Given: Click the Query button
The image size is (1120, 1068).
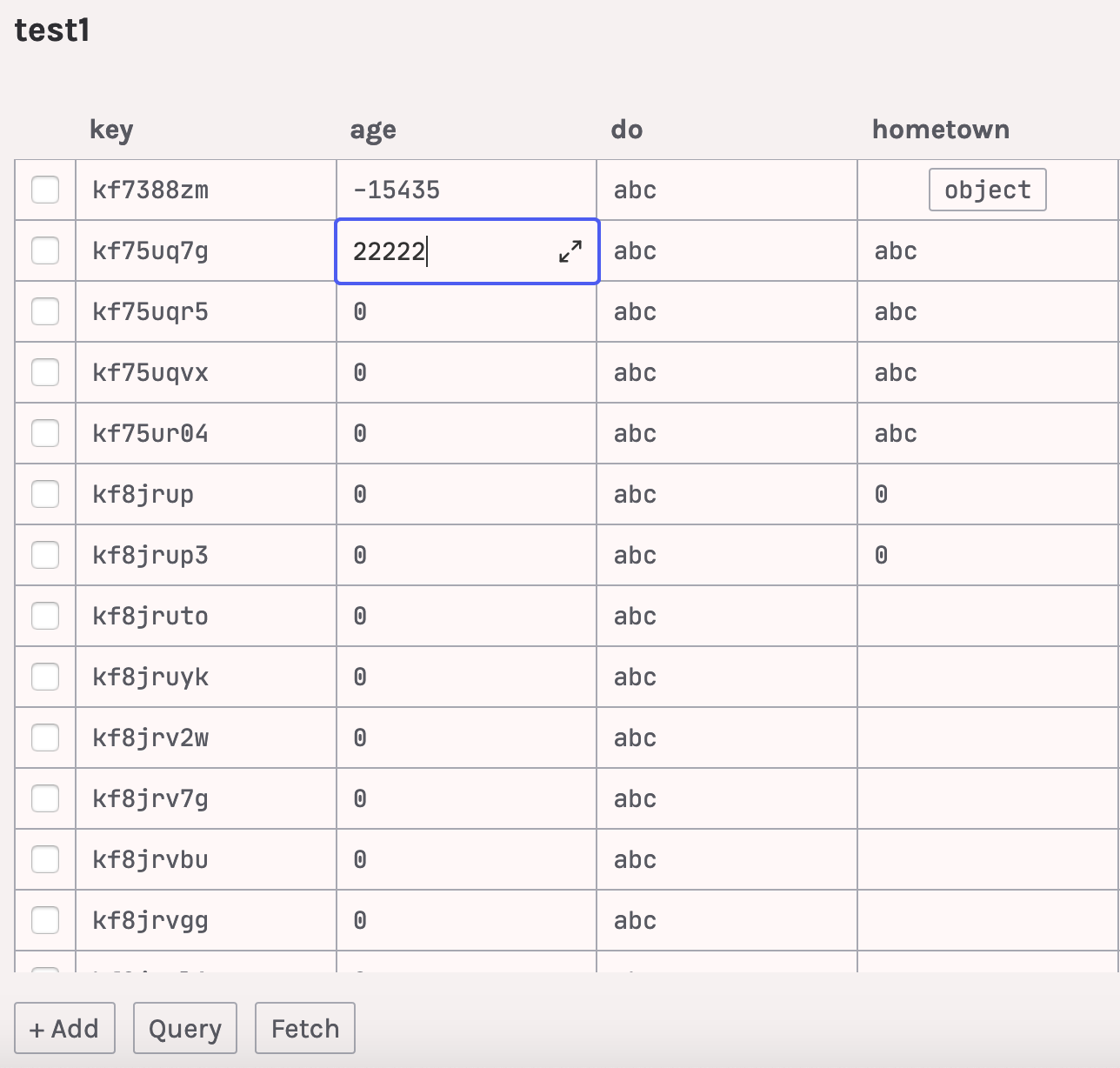Looking at the screenshot, I should [184, 1028].
